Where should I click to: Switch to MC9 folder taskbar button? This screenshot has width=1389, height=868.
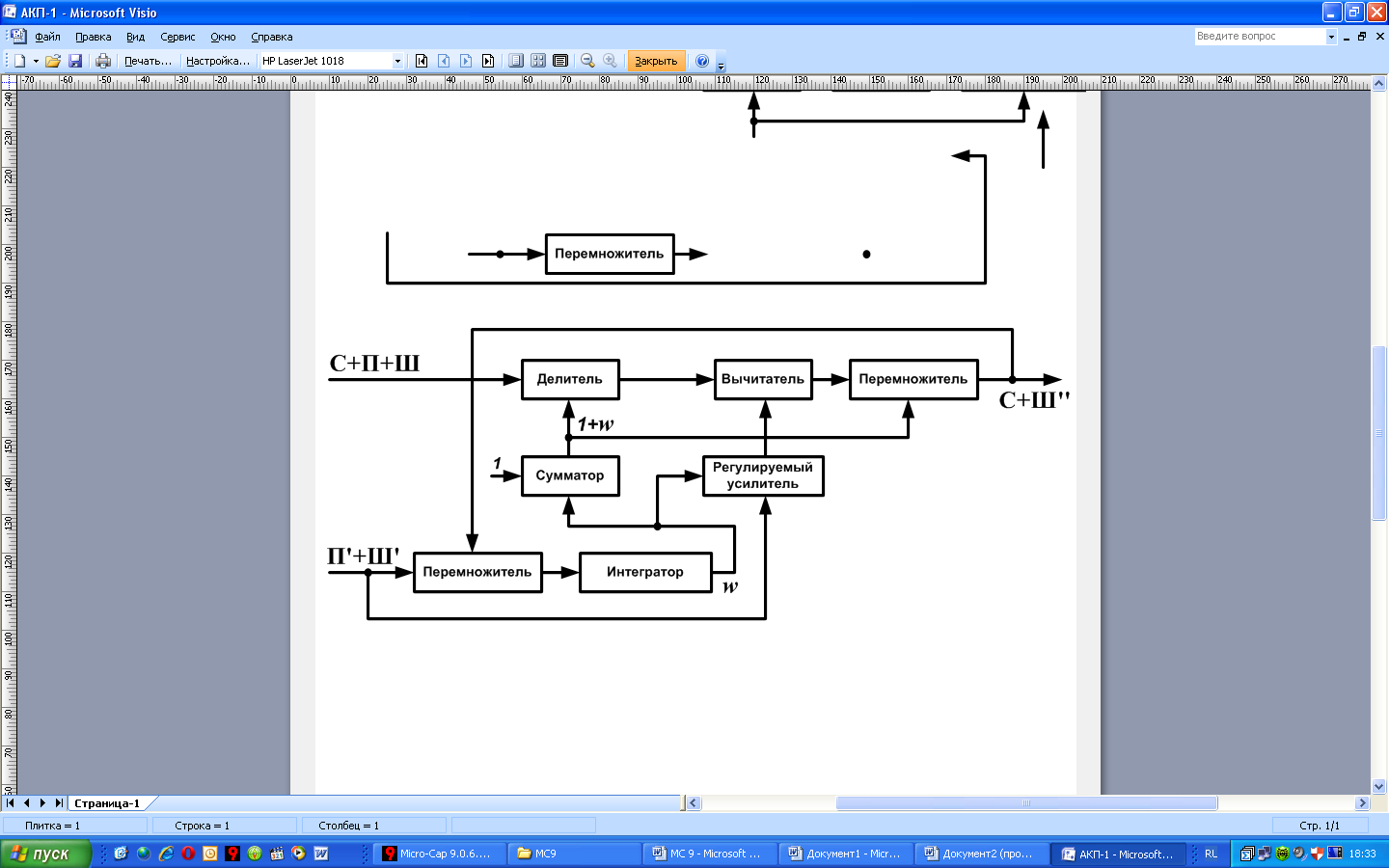pos(574,854)
